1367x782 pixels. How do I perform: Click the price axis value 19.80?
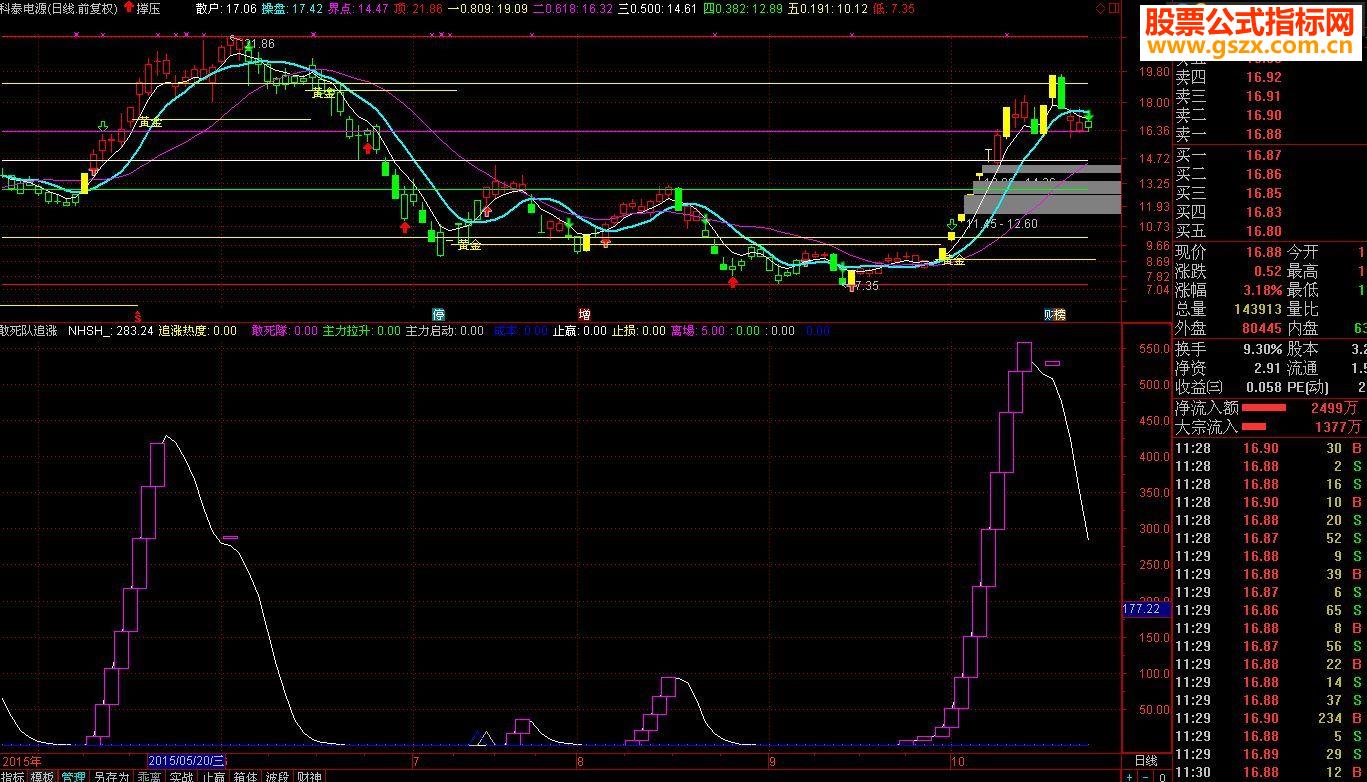[x=1155, y=73]
